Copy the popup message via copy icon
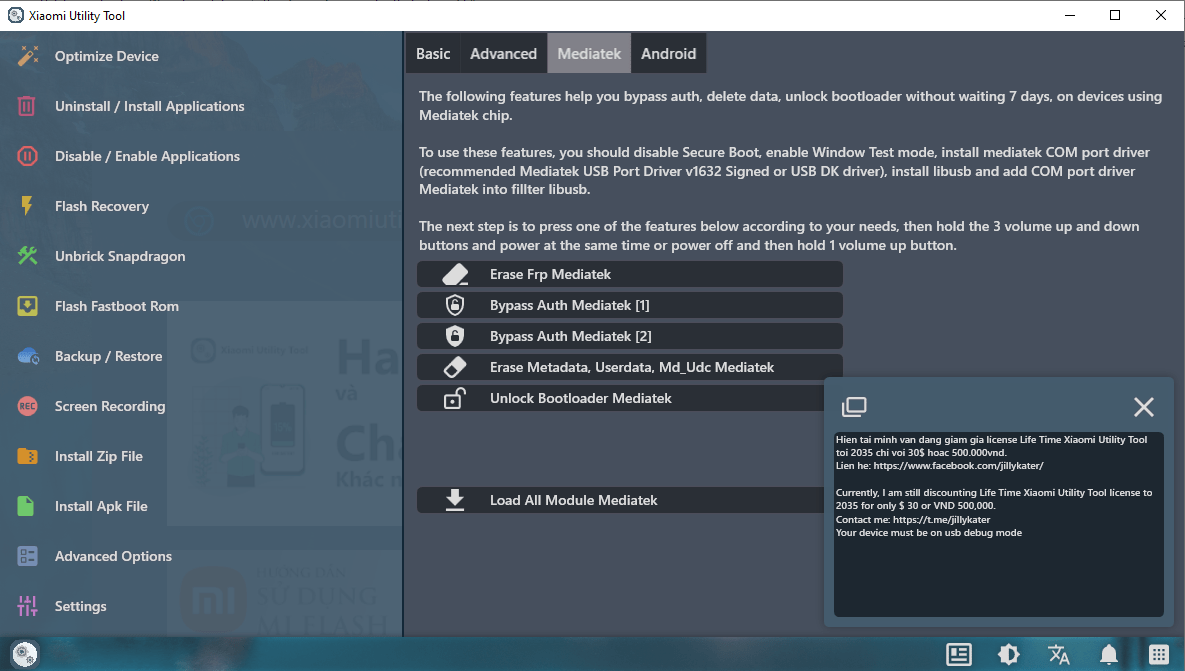Image resolution: width=1185 pixels, height=671 pixels. (x=855, y=407)
